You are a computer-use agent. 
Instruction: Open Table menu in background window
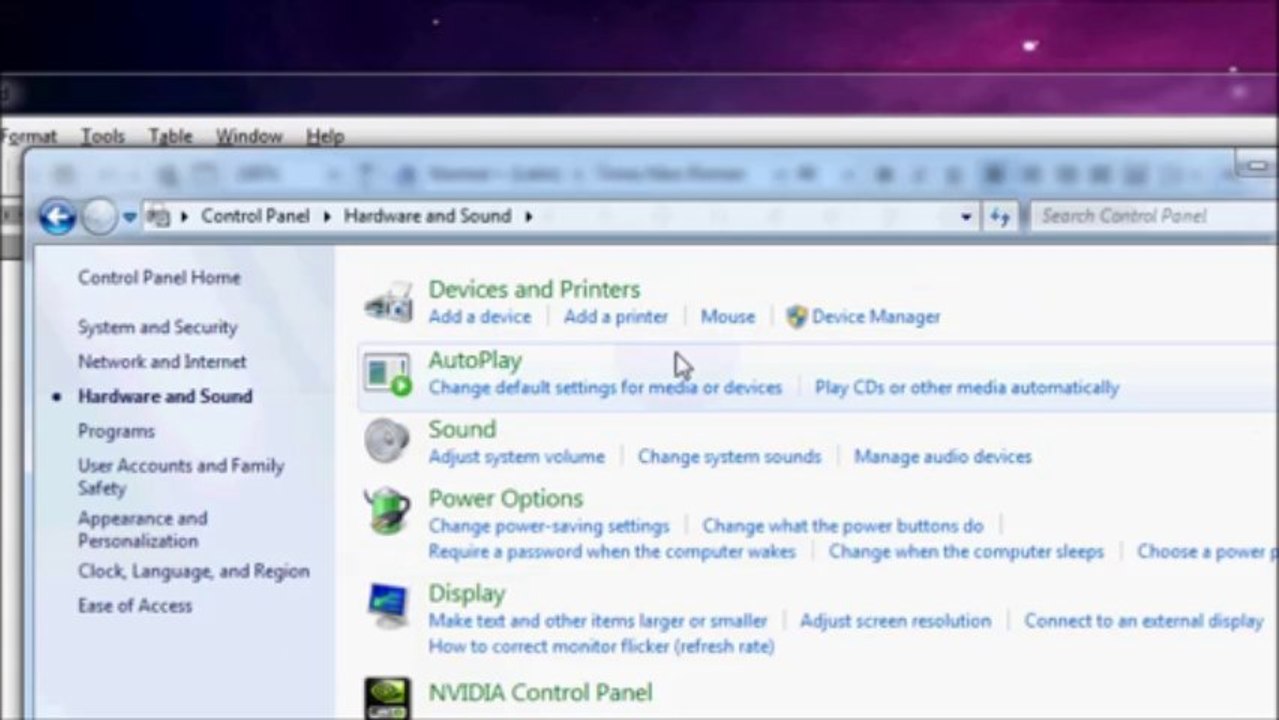click(x=170, y=136)
